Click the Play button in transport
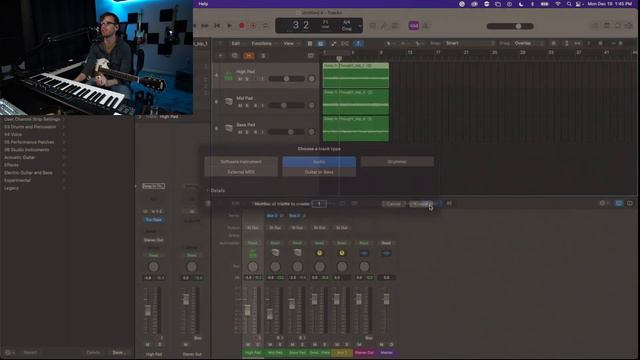Image resolution: width=640 pixels, height=360 pixels. 229,26
